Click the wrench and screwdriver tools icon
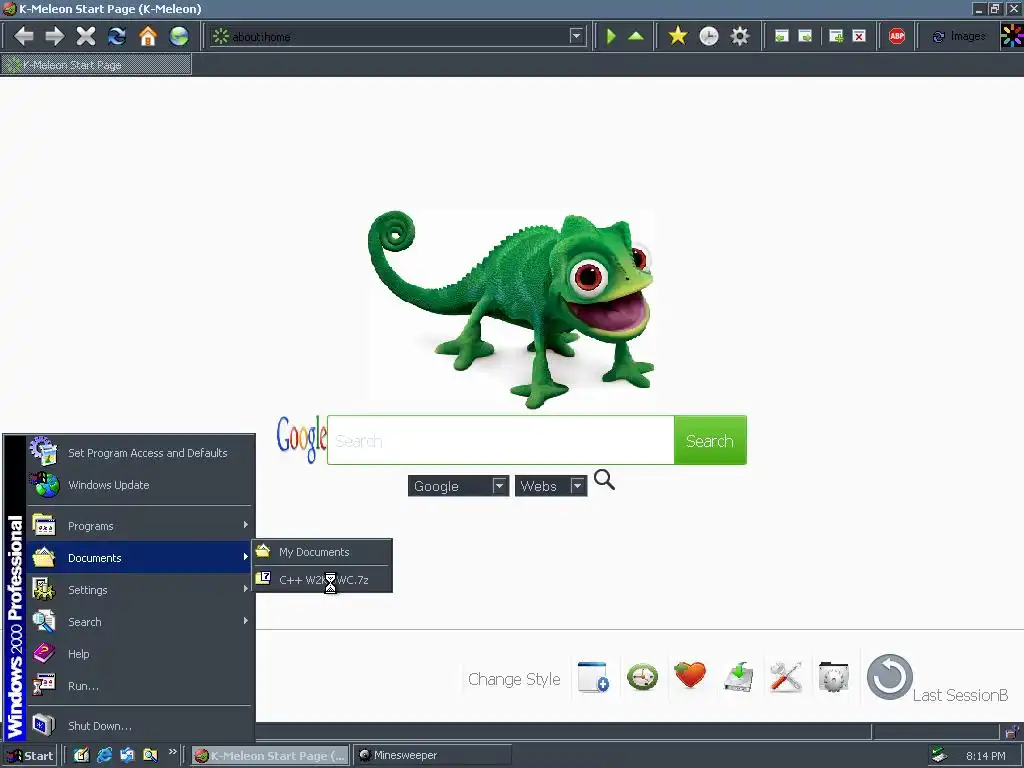This screenshot has height=768, width=1024. [786, 677]
